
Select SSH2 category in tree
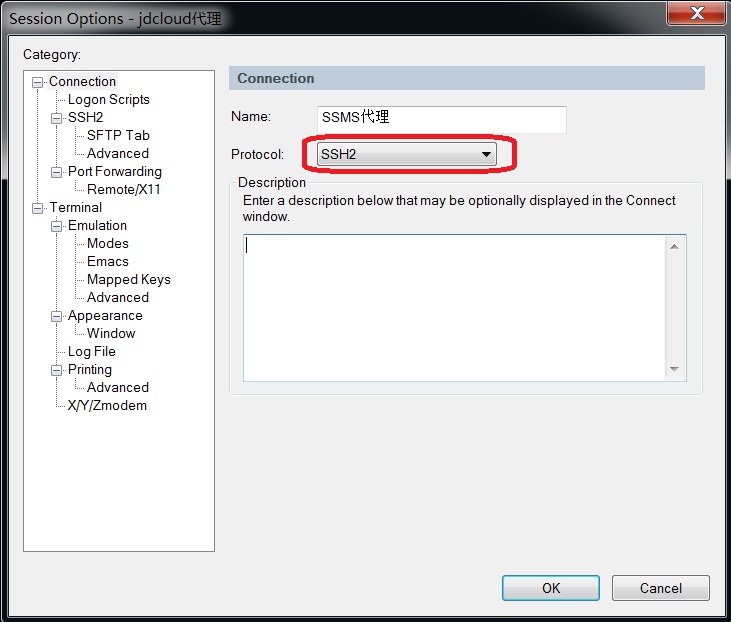point(85,117)
